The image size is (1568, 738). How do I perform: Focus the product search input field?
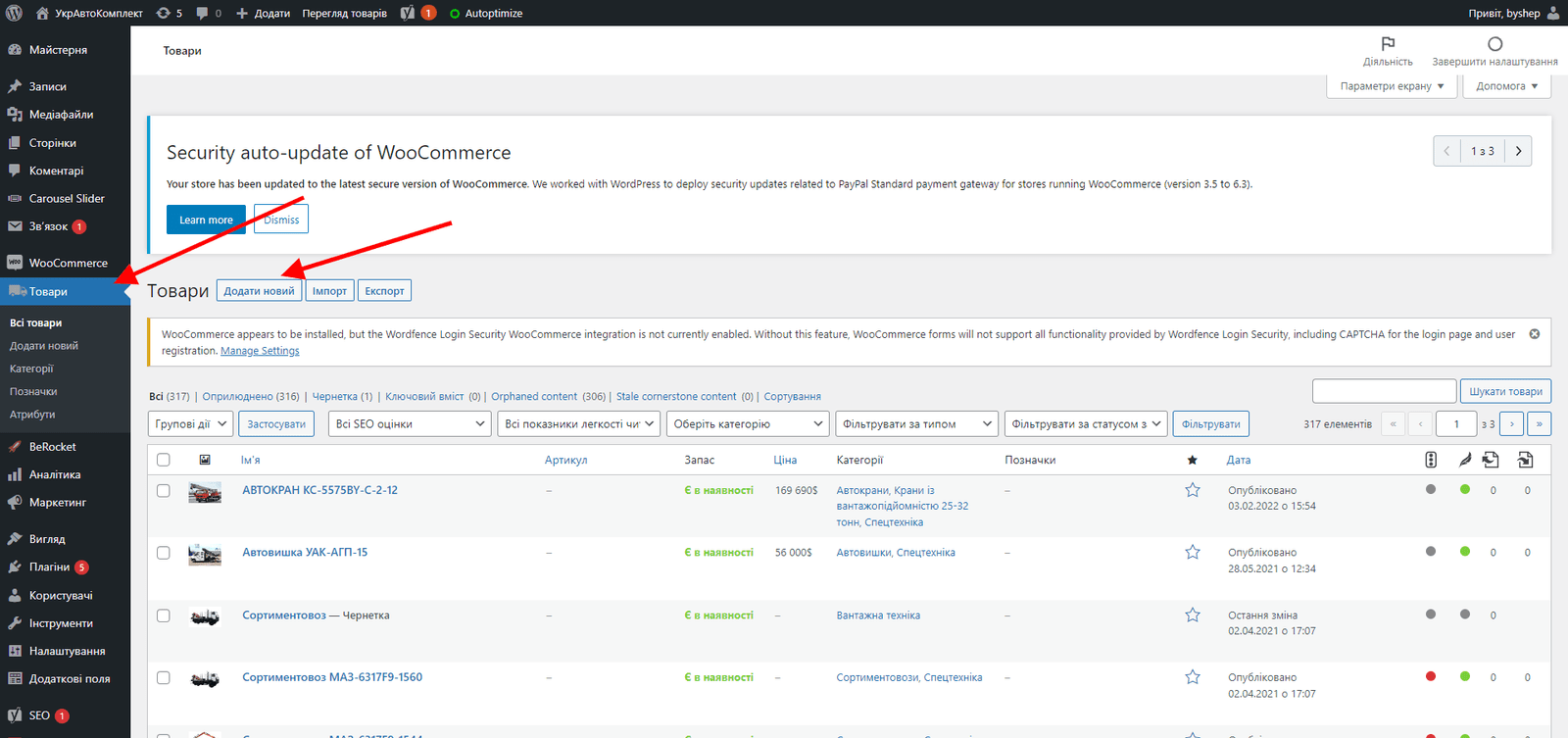click(1384, 391)
